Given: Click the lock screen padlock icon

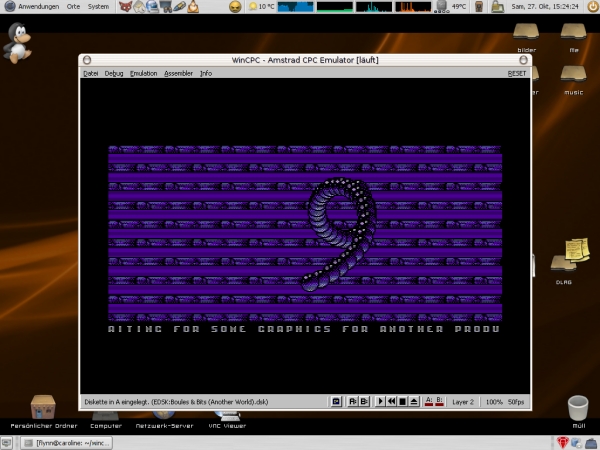Looking at the screenshot, I should tap(497, 7).
